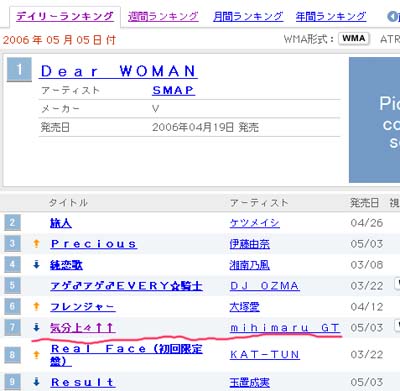The image size is (400, 391).
Task: Click the タイトル column header
Action: point(68,203)
